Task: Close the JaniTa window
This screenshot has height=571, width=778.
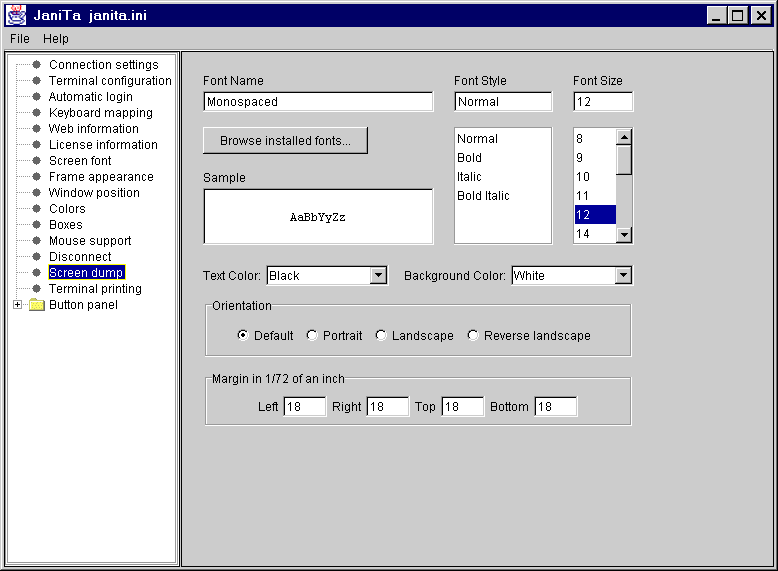Action: pyautogui.click(x=761, y=15)
